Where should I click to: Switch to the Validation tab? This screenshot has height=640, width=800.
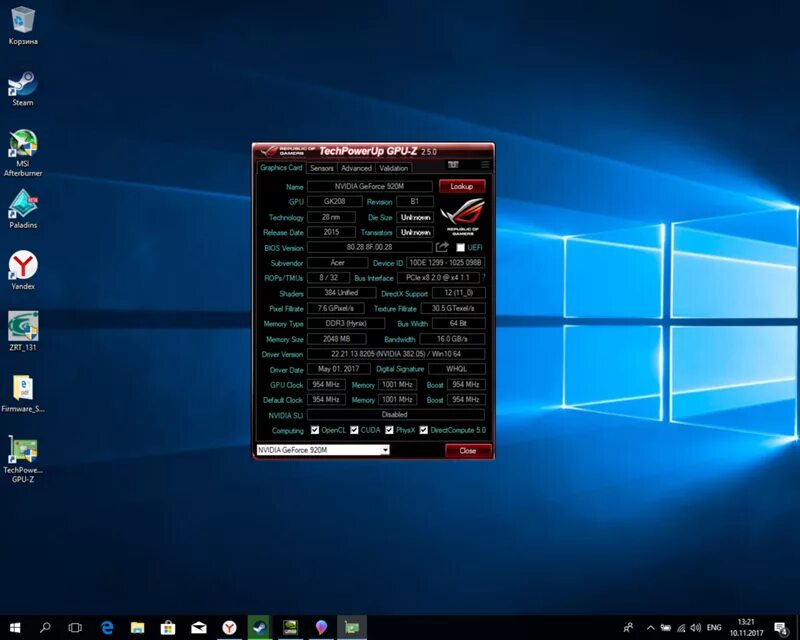point(393,168)
